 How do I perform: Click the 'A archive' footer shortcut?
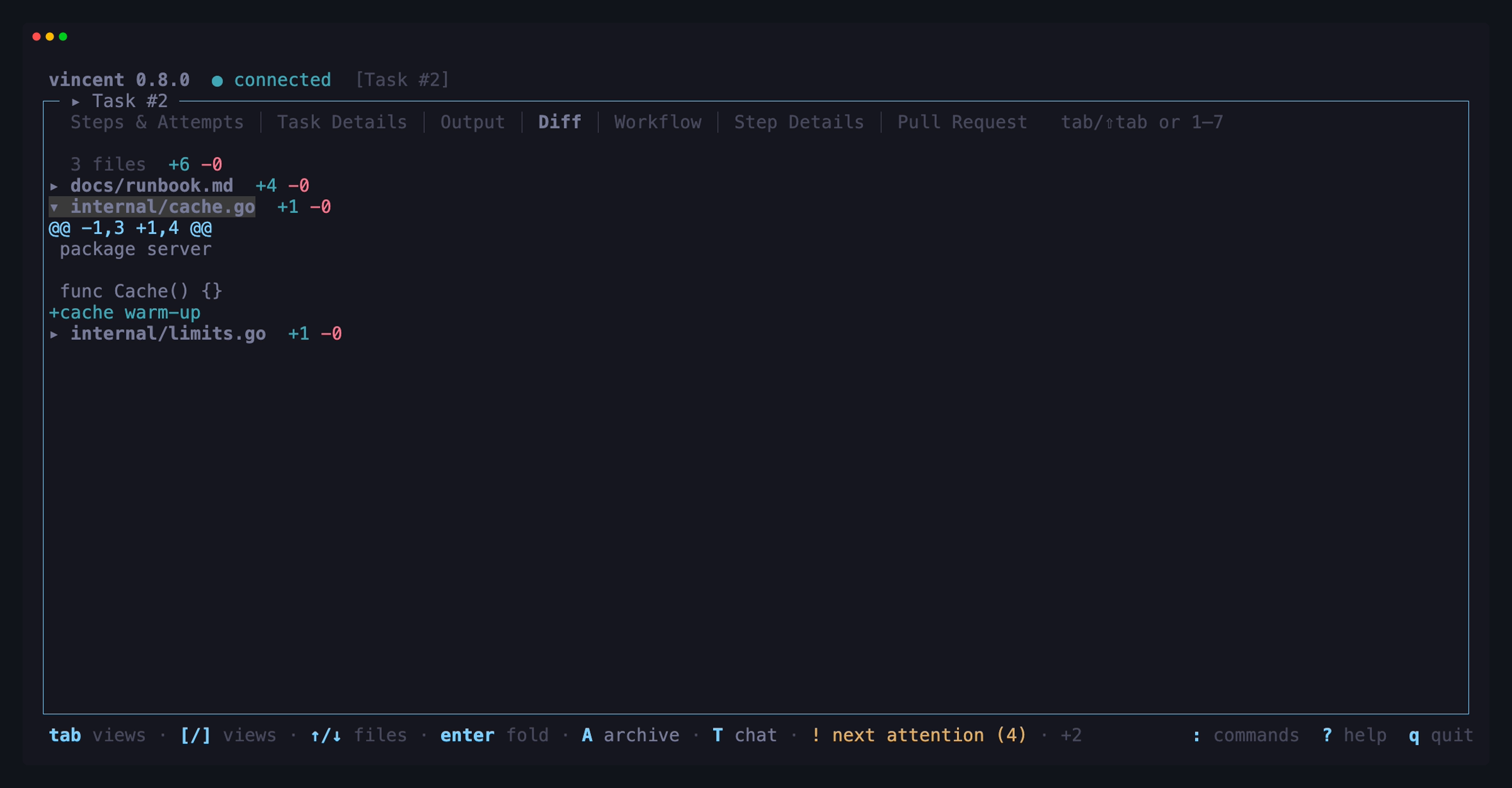[631, 736]
